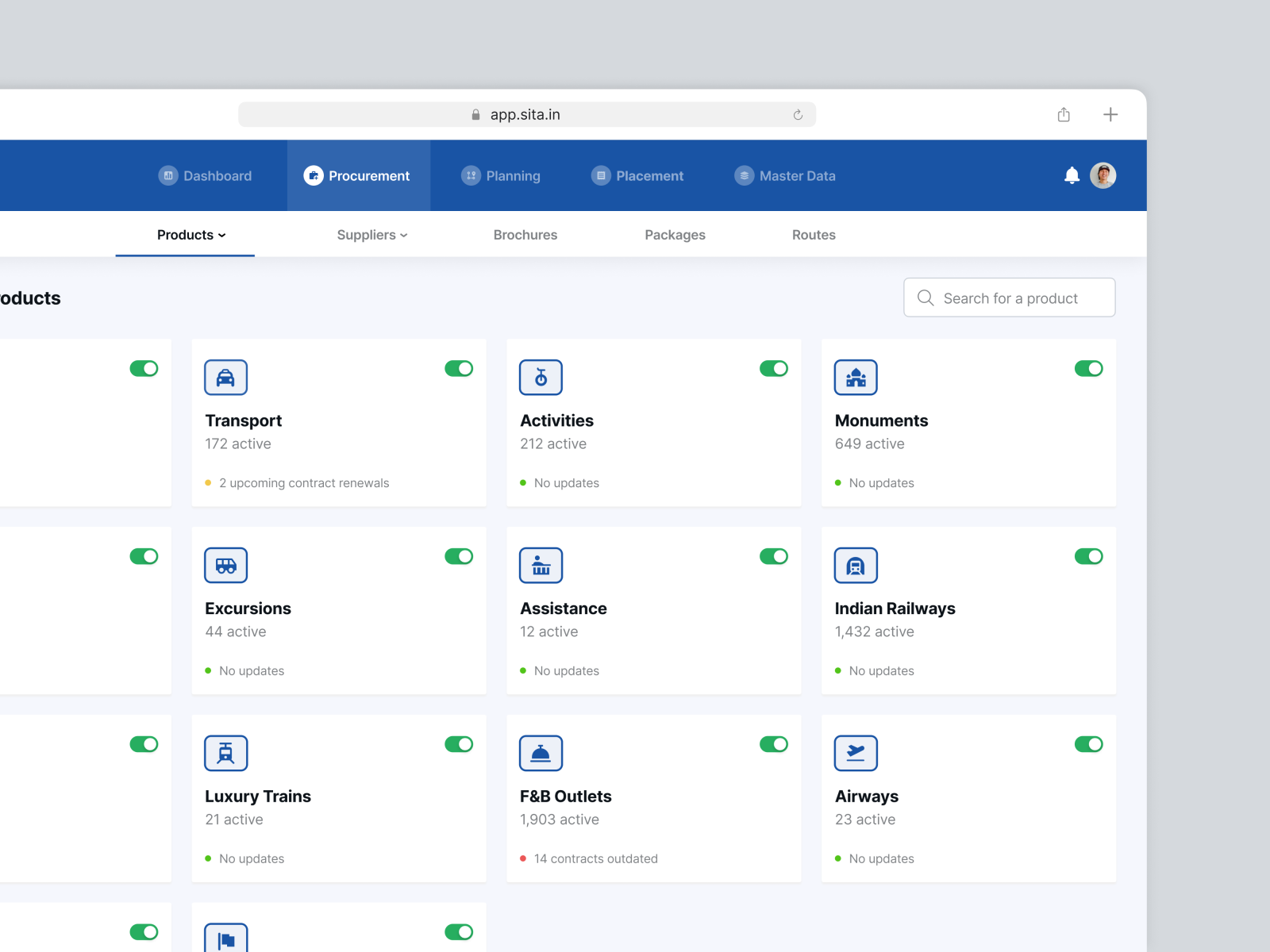Screen dimensions: 1270x952
Task: Open the notifications bell
Action: click(1071, 175)
